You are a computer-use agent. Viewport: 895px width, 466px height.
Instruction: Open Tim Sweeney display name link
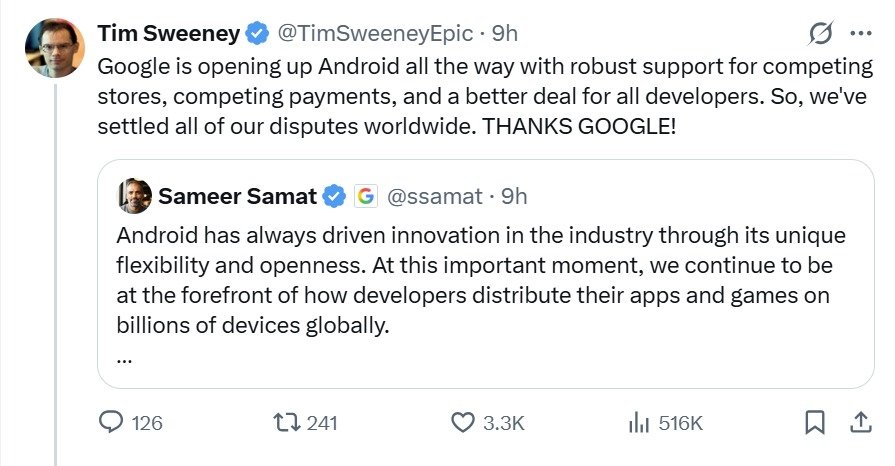coord(168,33)
